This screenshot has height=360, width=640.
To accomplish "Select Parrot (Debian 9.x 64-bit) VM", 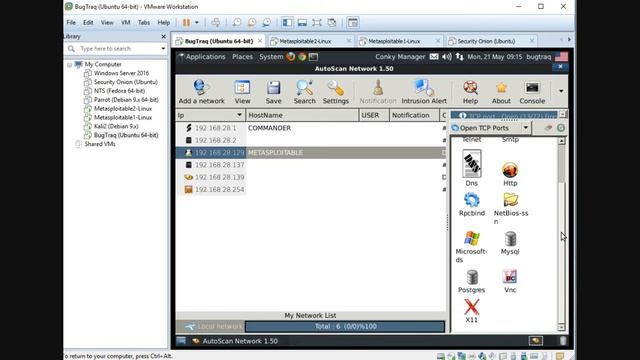I will pos(126,100).
